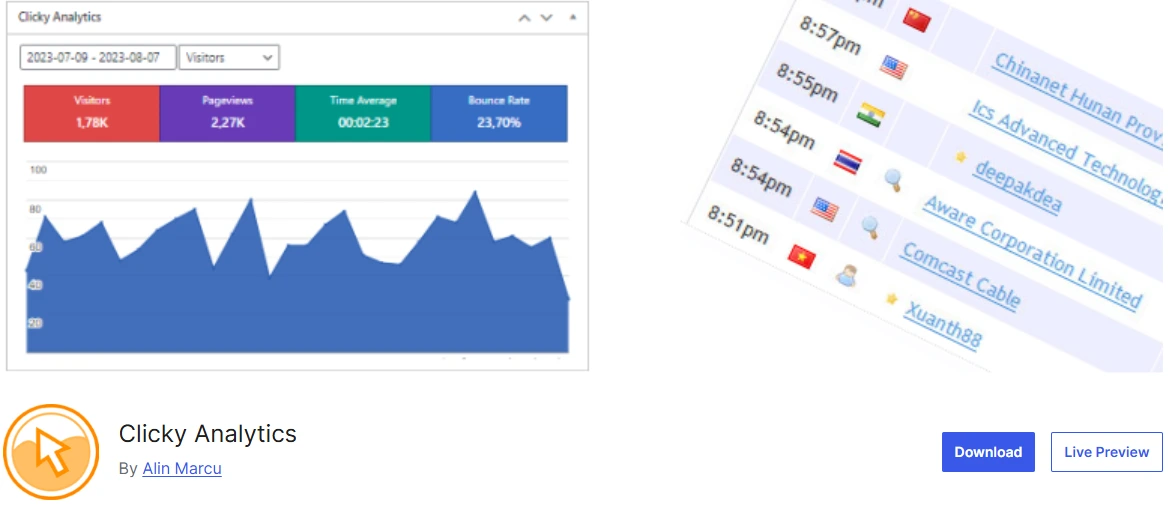Click the Thailand flag icon
This screenshot has height=506, width=1168.
[x=848, y=162]
